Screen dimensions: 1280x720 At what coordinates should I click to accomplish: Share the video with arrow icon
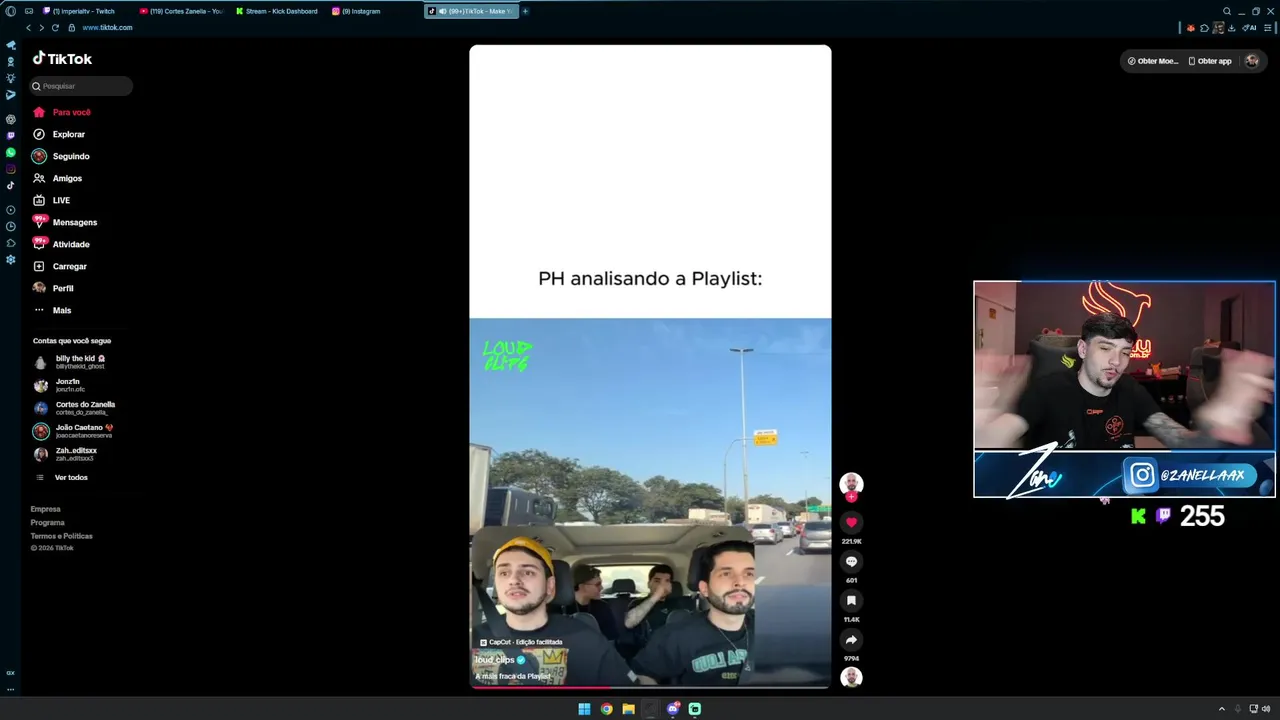851,639
